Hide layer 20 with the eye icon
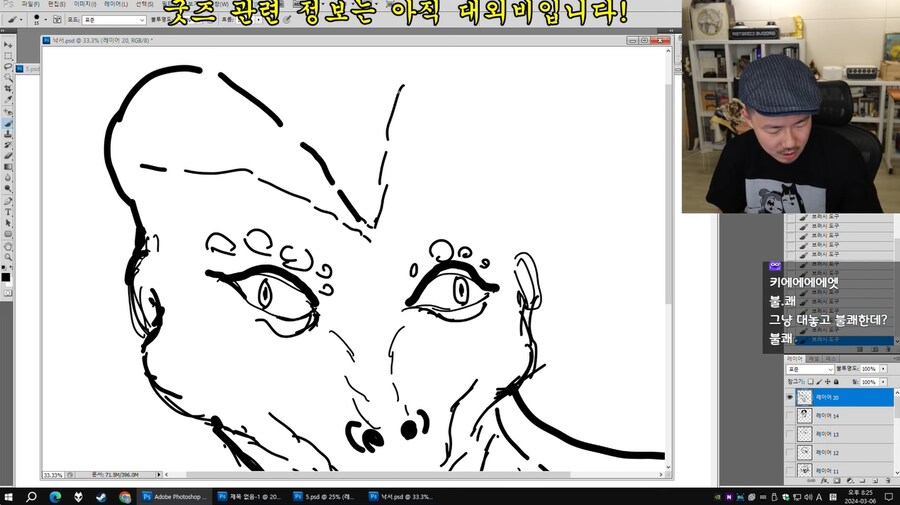Screen dimensions: 900x505 (x=790, y=397)
